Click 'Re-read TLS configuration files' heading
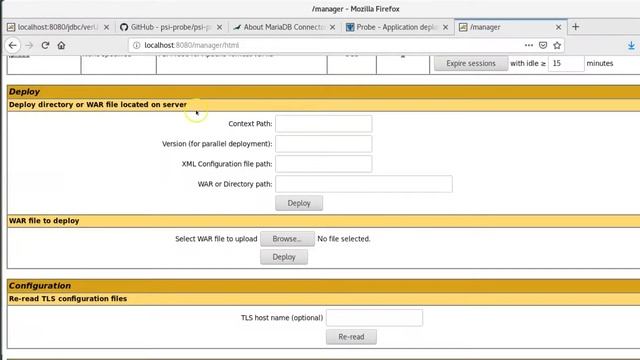The height and width of the screenshot is (360, 640). [68, 299]
